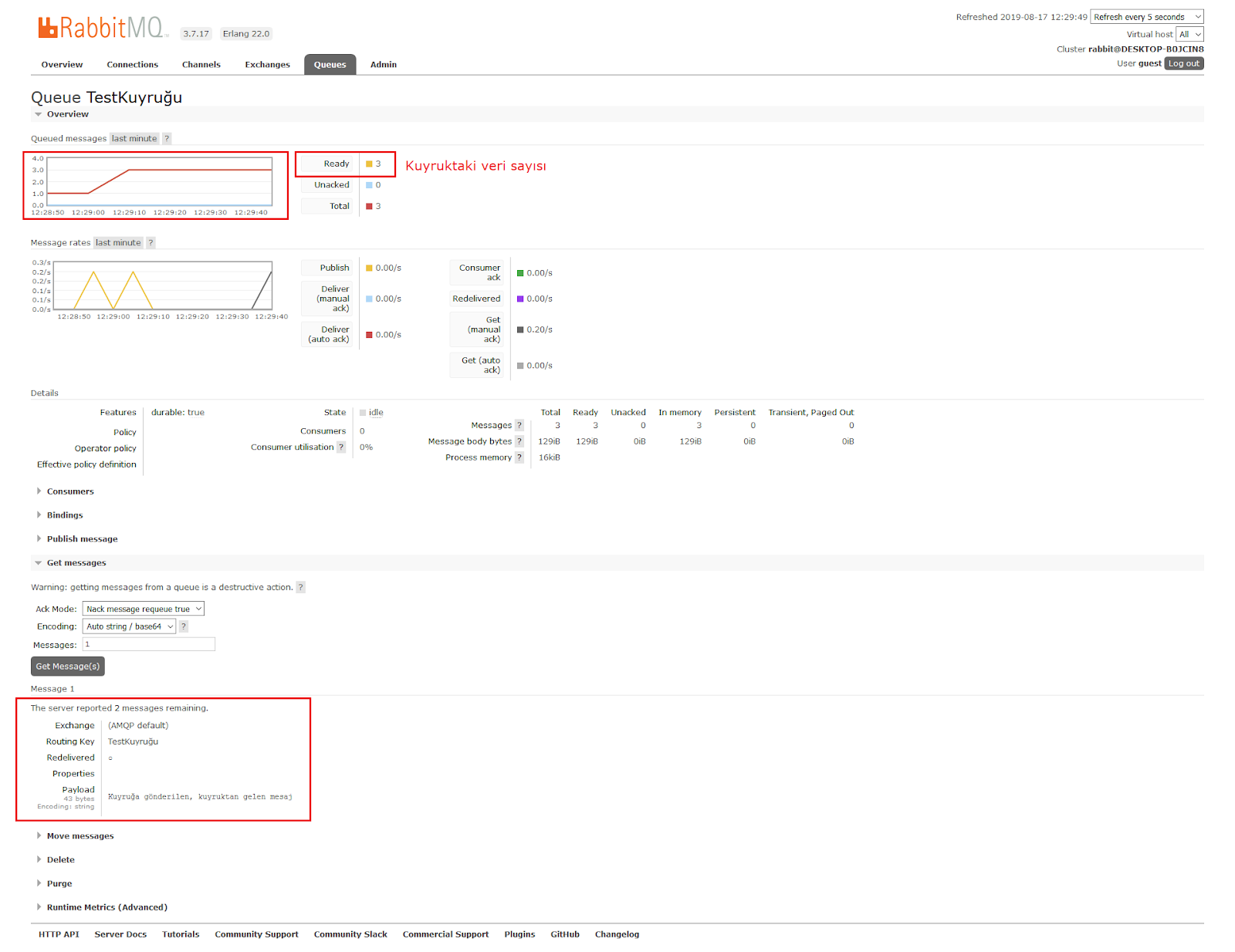Switch to the Overview tab
This screenshot has width=1235, height=952.
coord(62,65)
